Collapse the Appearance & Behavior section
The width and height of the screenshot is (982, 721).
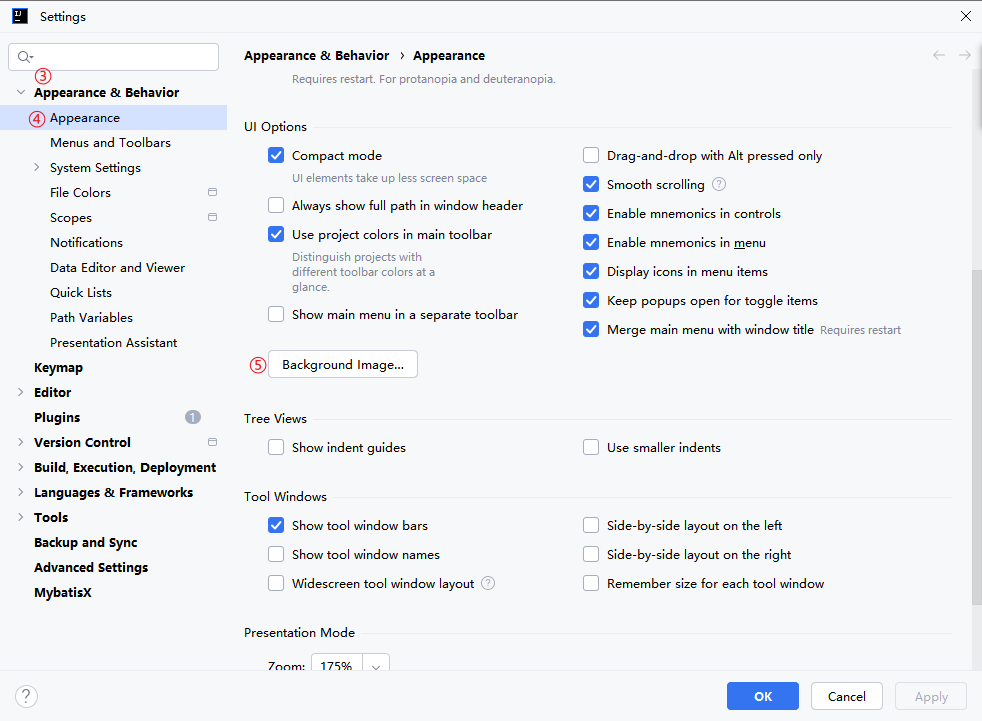[21, 93]
